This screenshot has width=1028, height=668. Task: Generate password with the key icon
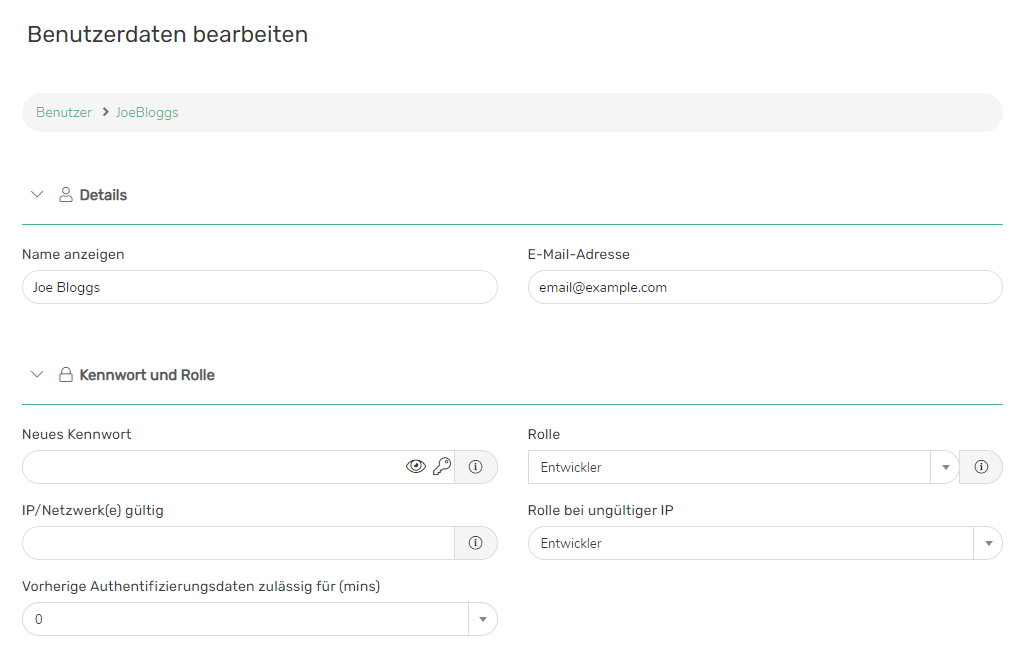tap(442, 467)
